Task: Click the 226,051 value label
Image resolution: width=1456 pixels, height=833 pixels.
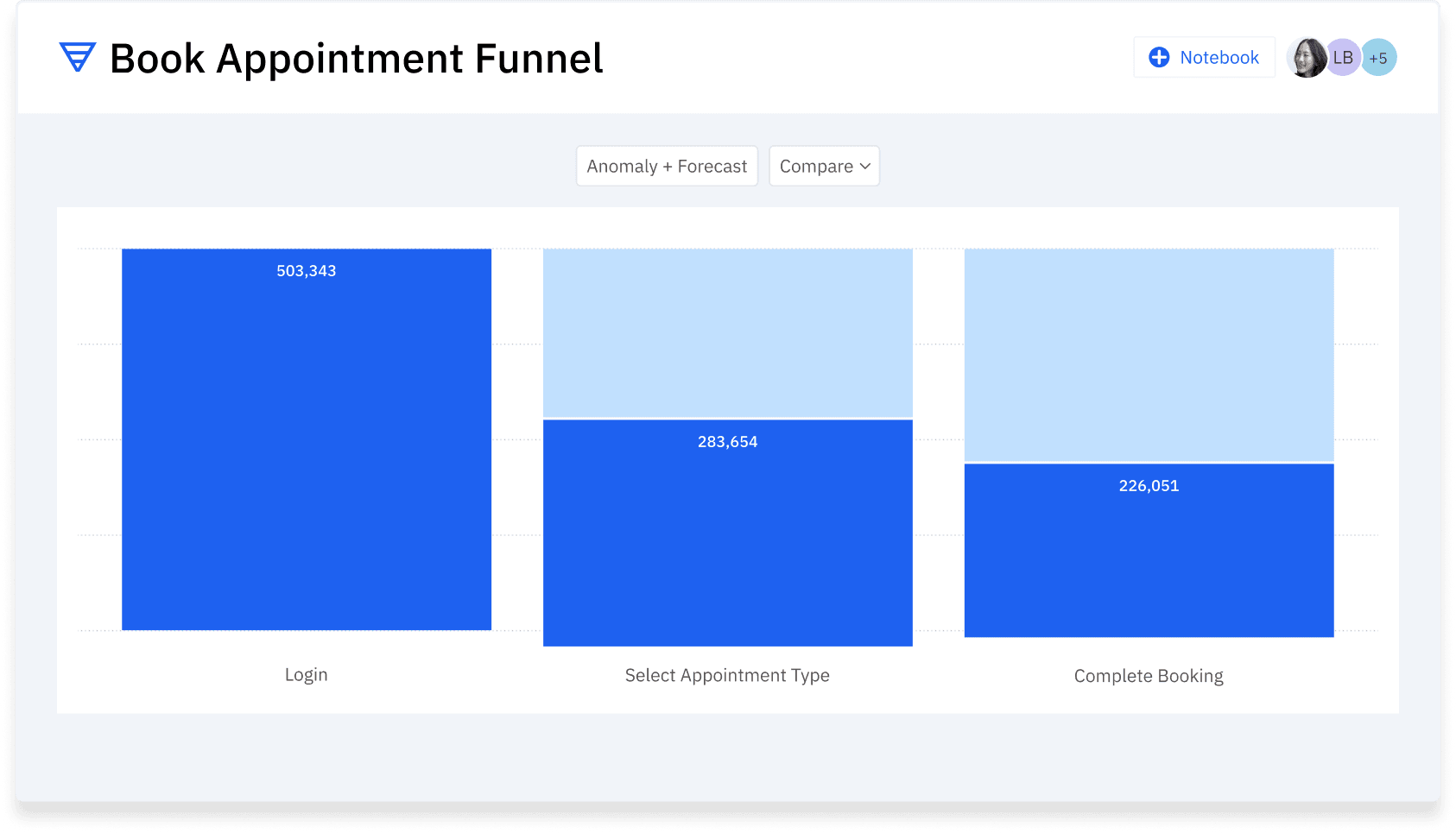Action: tap(1149, 486)
